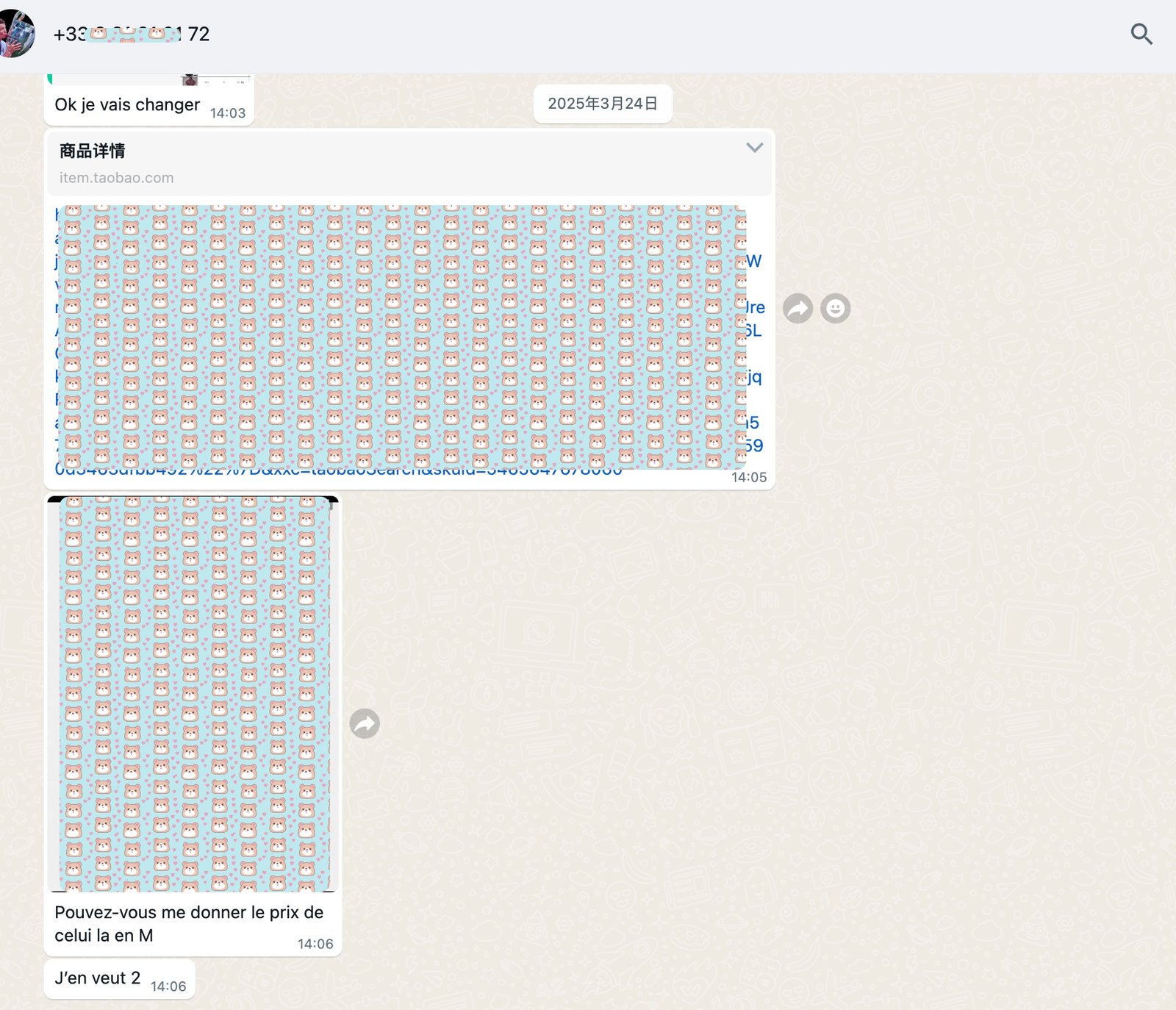The image size is (1176, 1010).
Task: Select the "J'en veut 2" message
Action: [97, 978]
